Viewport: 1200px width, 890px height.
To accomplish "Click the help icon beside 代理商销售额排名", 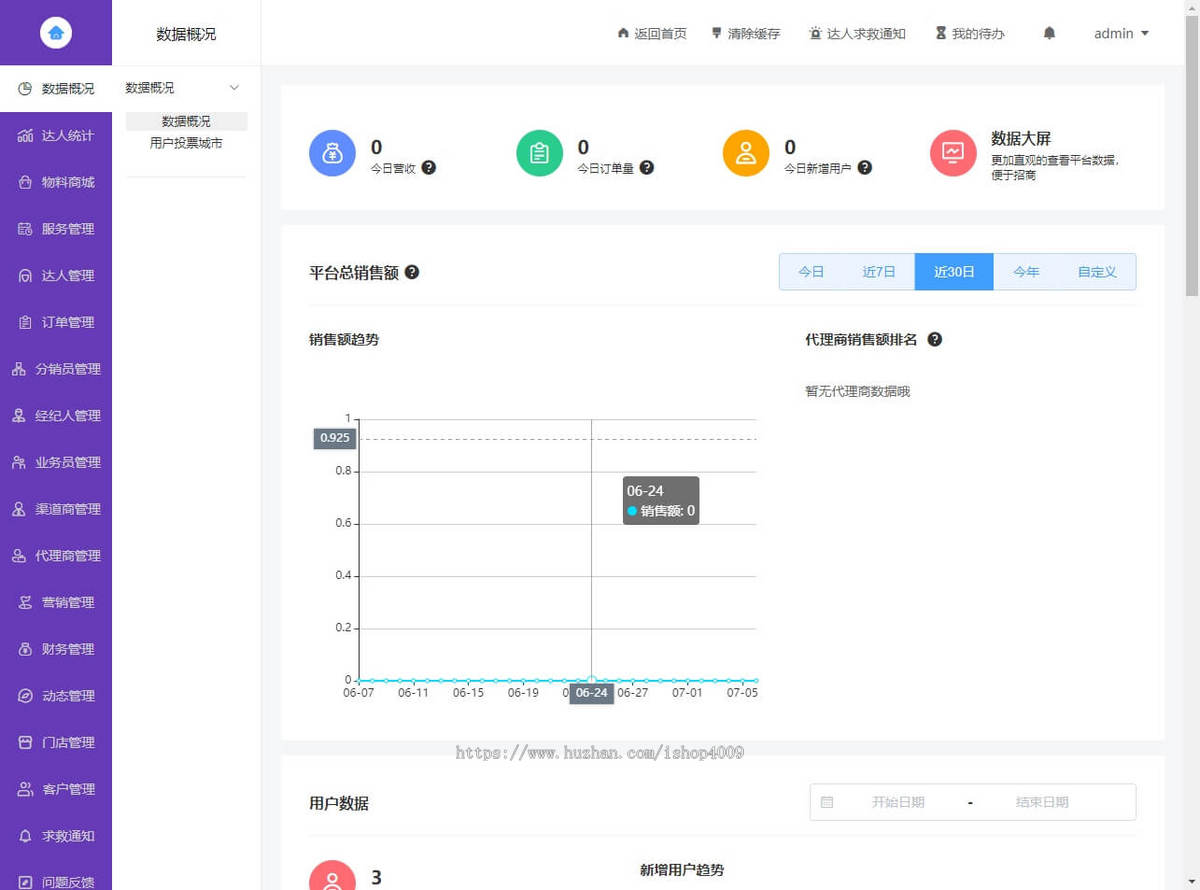I will tap(935, 339).
